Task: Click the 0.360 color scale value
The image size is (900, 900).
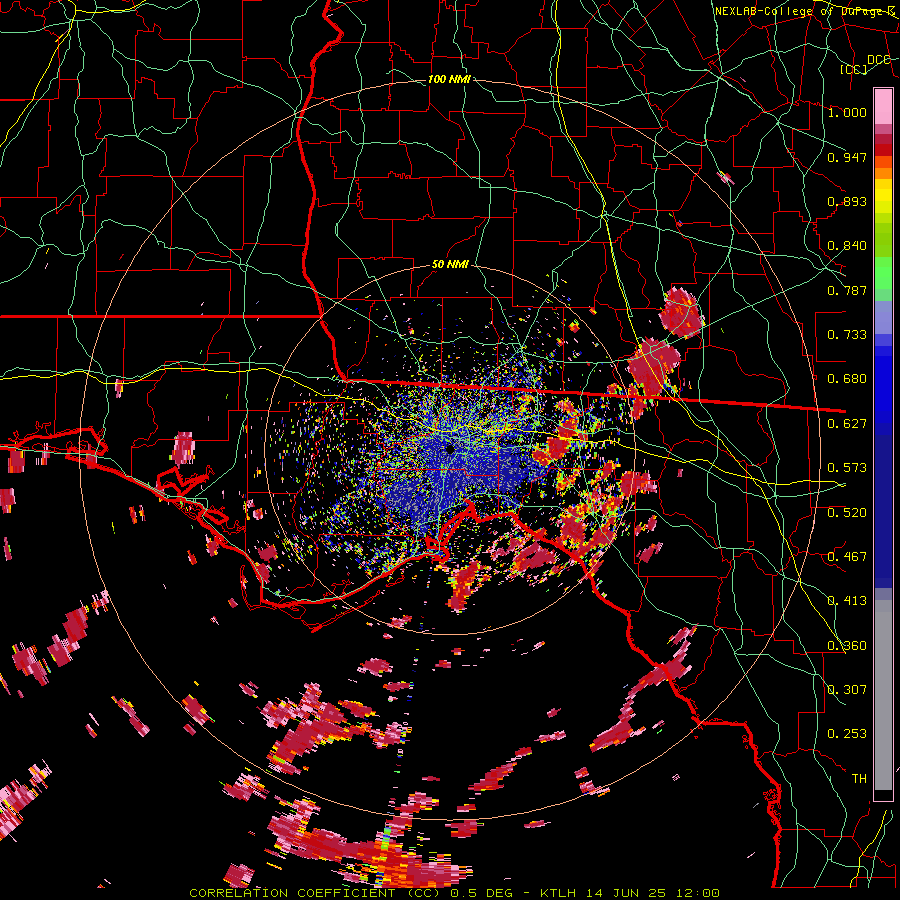Action: click(847, 646)
